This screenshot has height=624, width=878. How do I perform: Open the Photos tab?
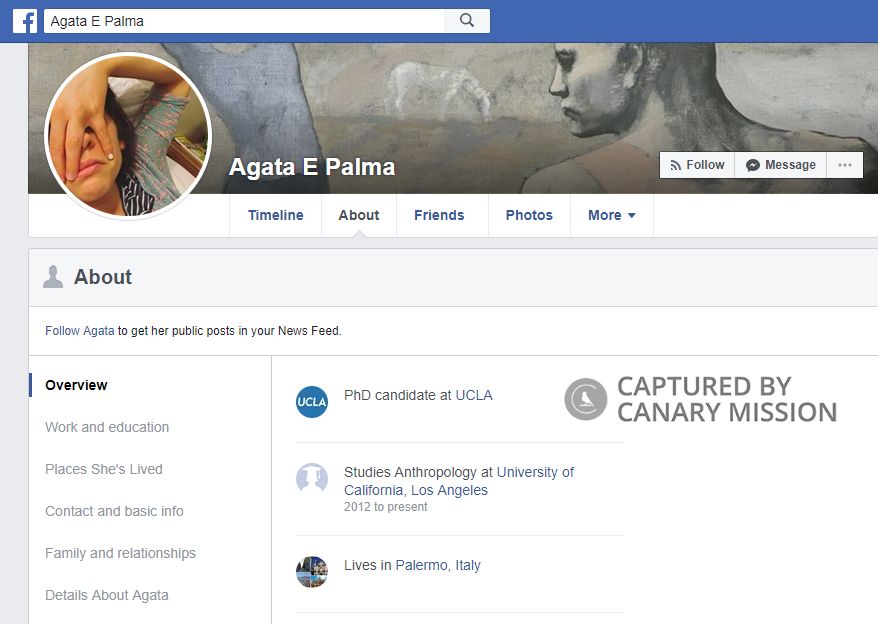528,215
